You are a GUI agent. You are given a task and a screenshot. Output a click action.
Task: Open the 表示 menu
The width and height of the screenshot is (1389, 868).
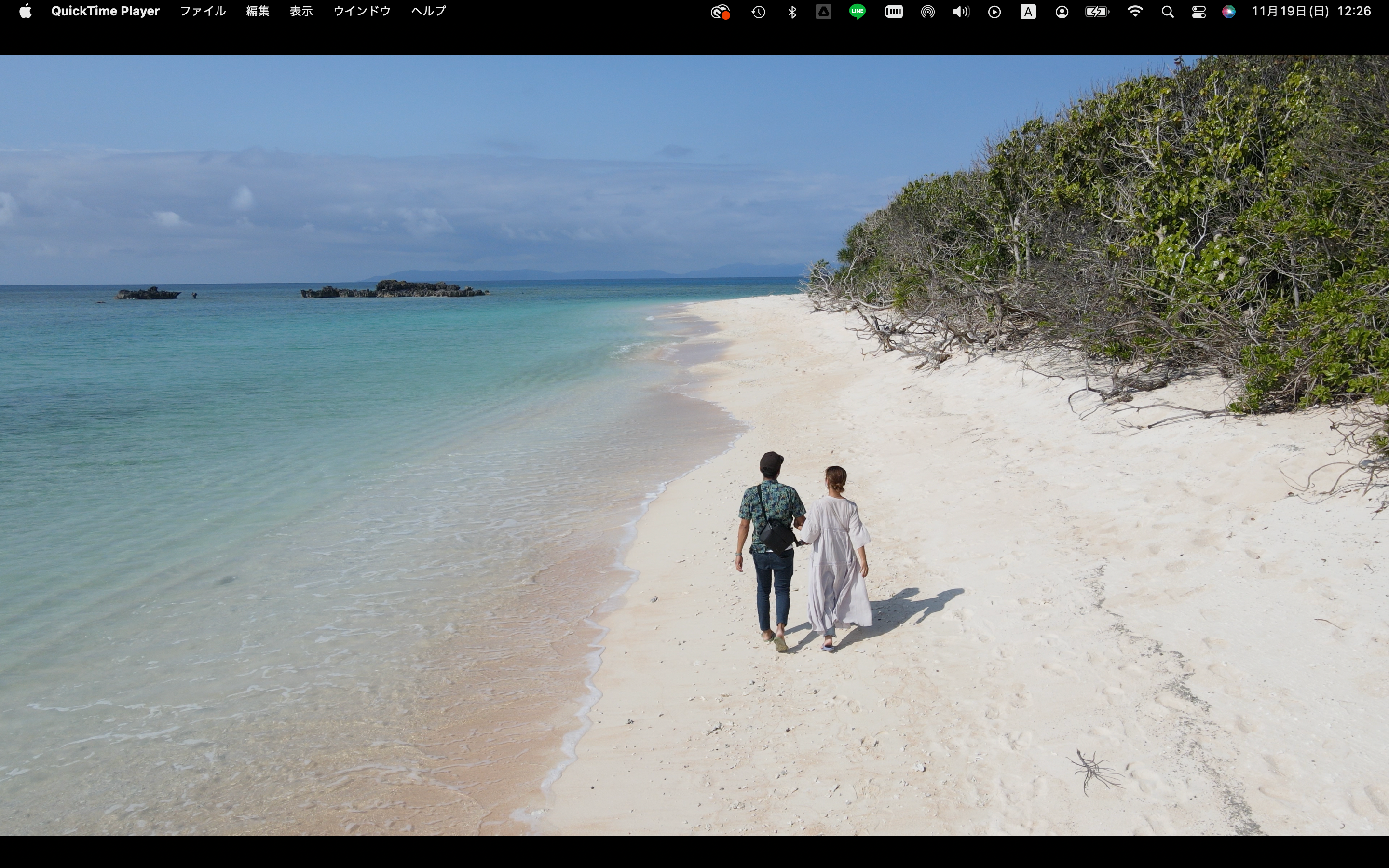pos(301,12)
